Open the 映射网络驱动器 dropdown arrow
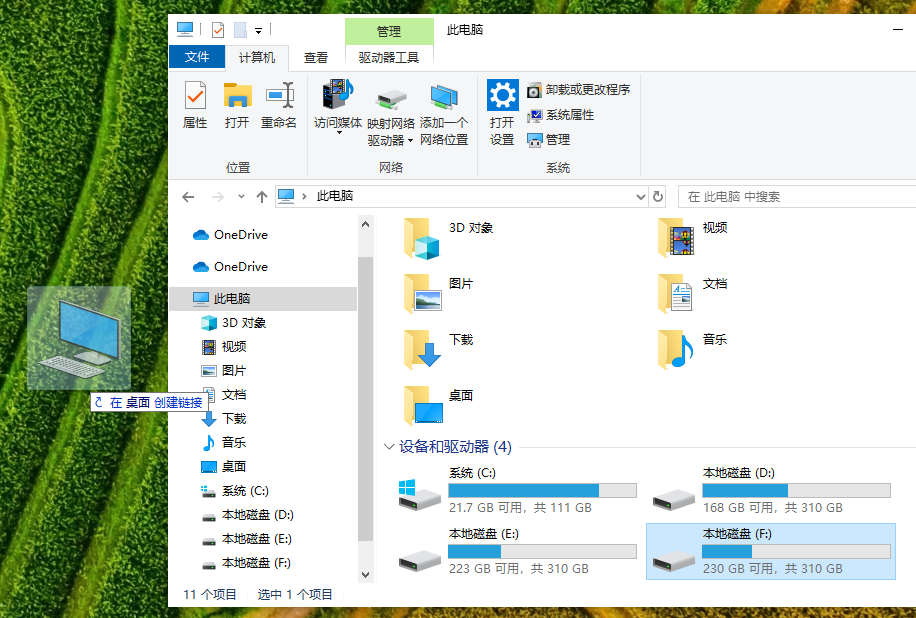The height and width of the screenshot is (618, 916). tap(410, 141)
